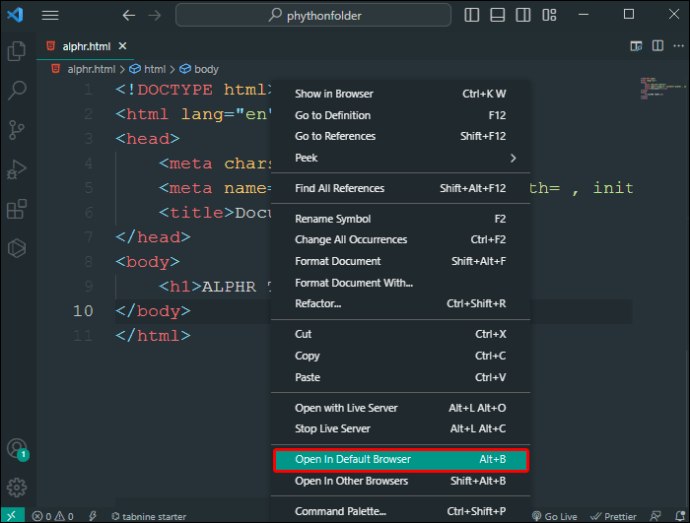Viewport: 690px width, 523px height.
Task: Click the remote window status bar icon
Action: (12, 516)
